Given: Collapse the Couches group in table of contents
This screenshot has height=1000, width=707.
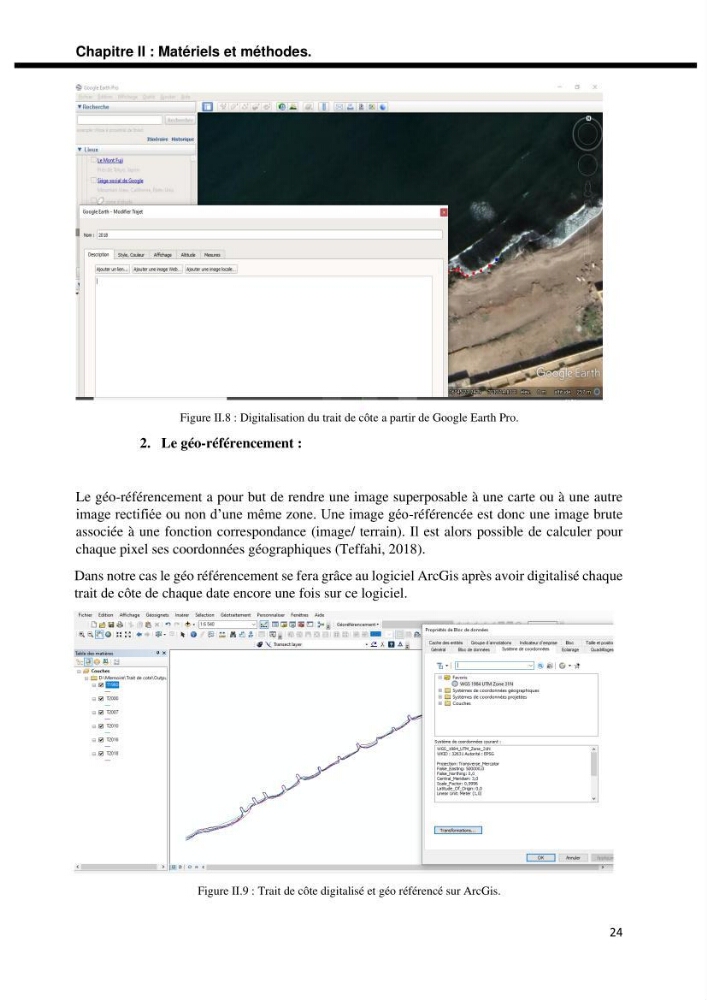Looking at the screenshot, I should coord(80,671).
